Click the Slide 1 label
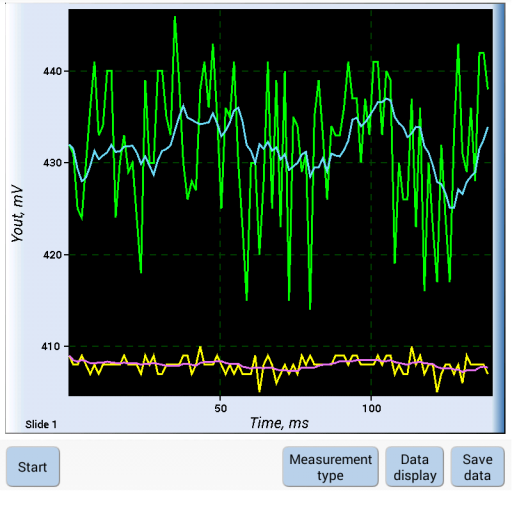512x512 pixels. coord(41,424)
